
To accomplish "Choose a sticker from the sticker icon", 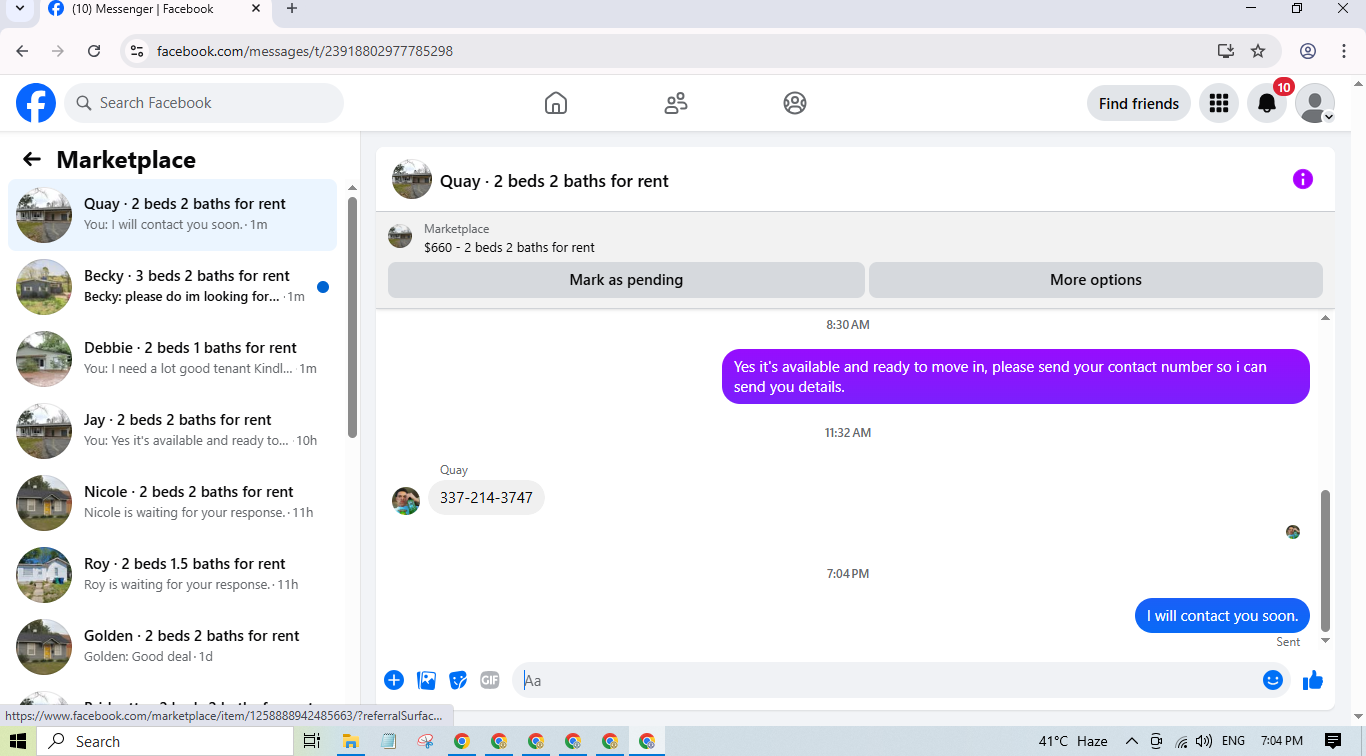I will (458, 680).
